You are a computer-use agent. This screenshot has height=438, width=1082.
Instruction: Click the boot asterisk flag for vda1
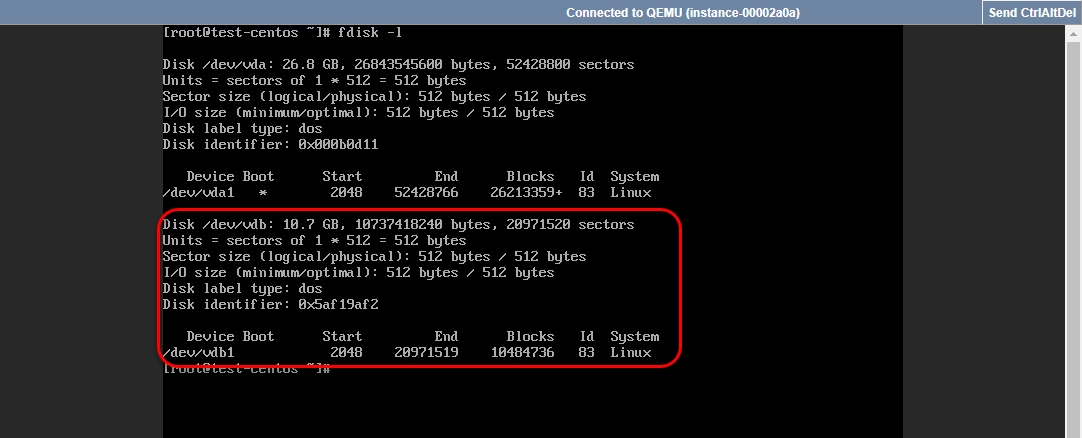coord(262,193)
